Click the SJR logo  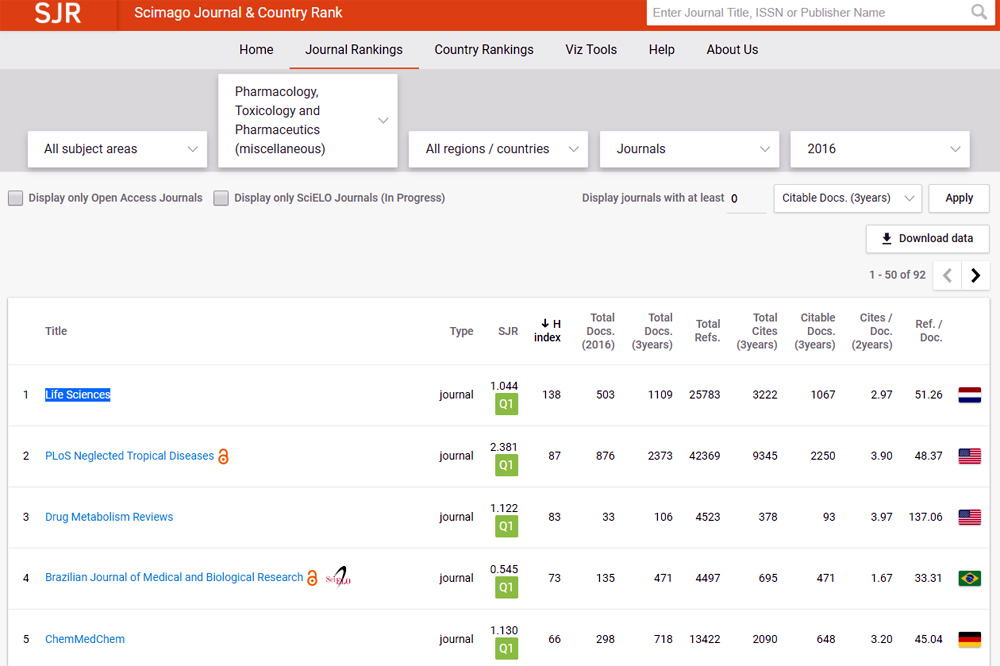tap(58, 13)
